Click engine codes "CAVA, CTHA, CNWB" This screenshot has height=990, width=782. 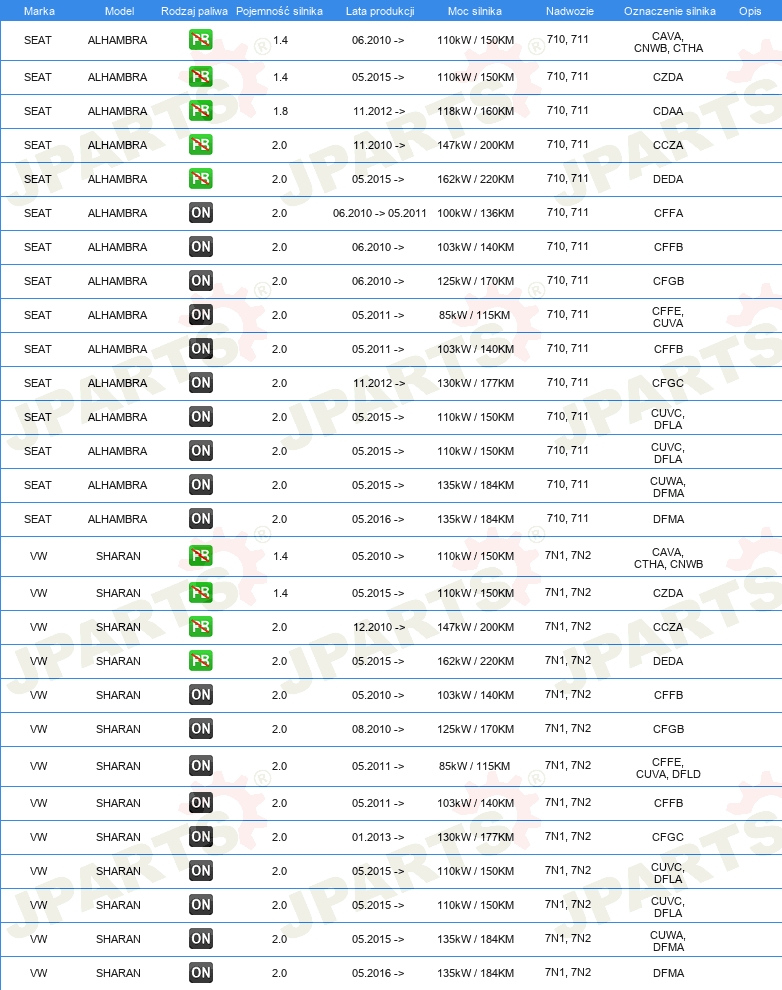(668, 558)
